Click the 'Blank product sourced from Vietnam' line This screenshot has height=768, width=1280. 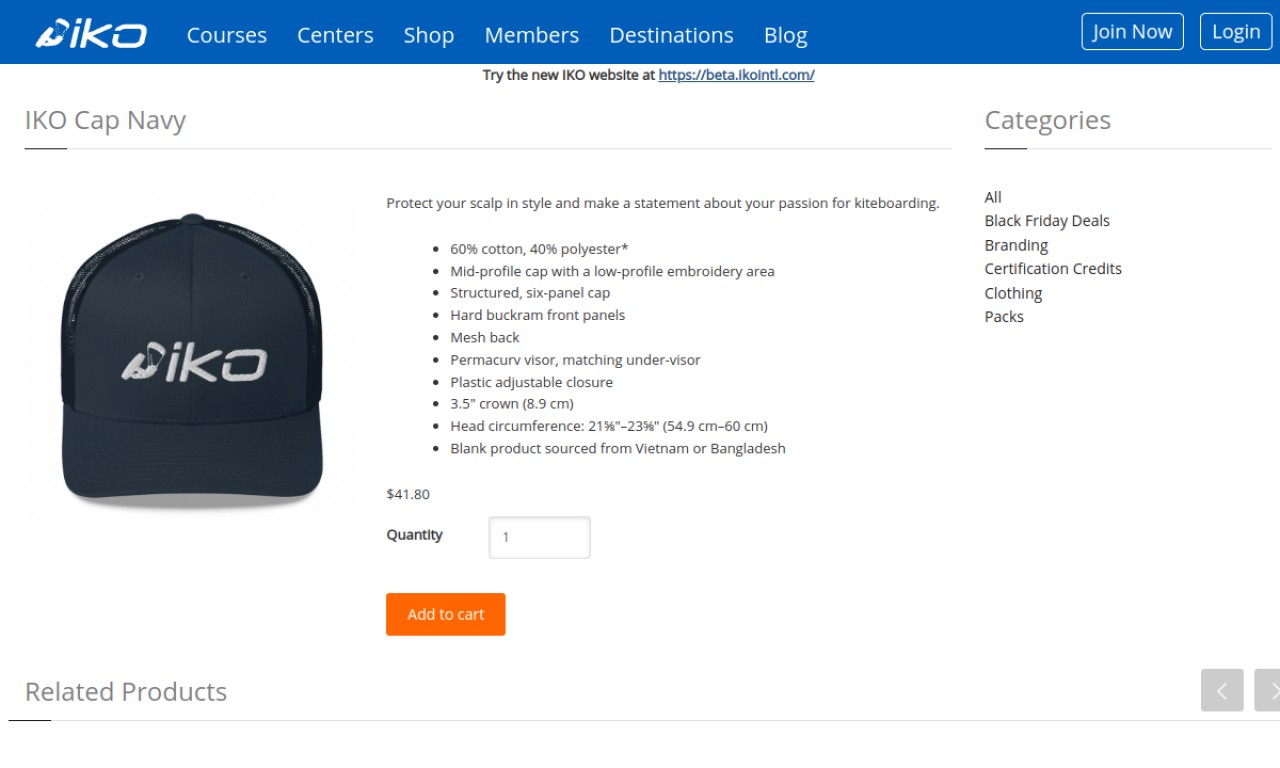(x=618, y=448)
